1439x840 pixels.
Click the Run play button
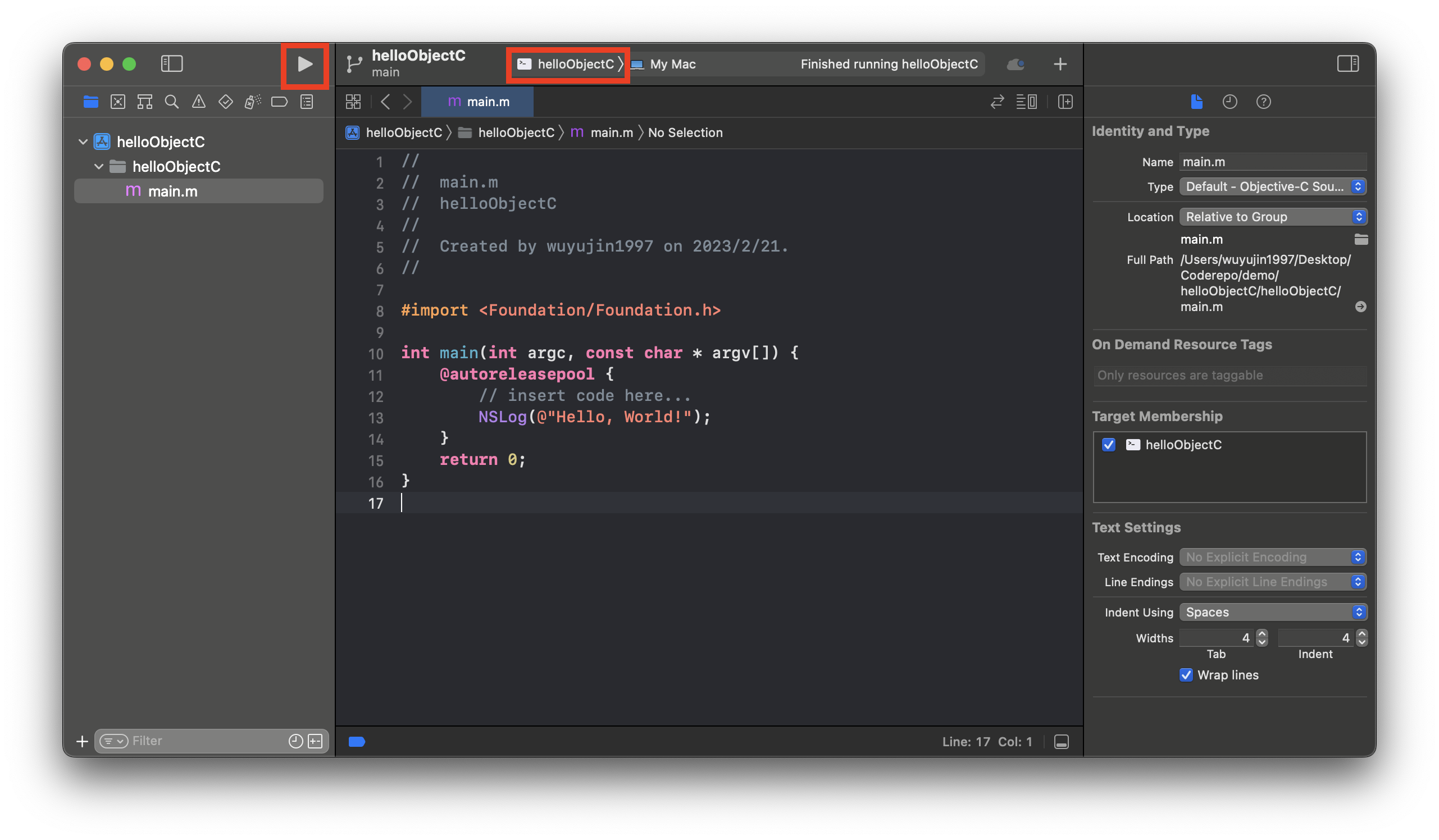click(304, 64)
